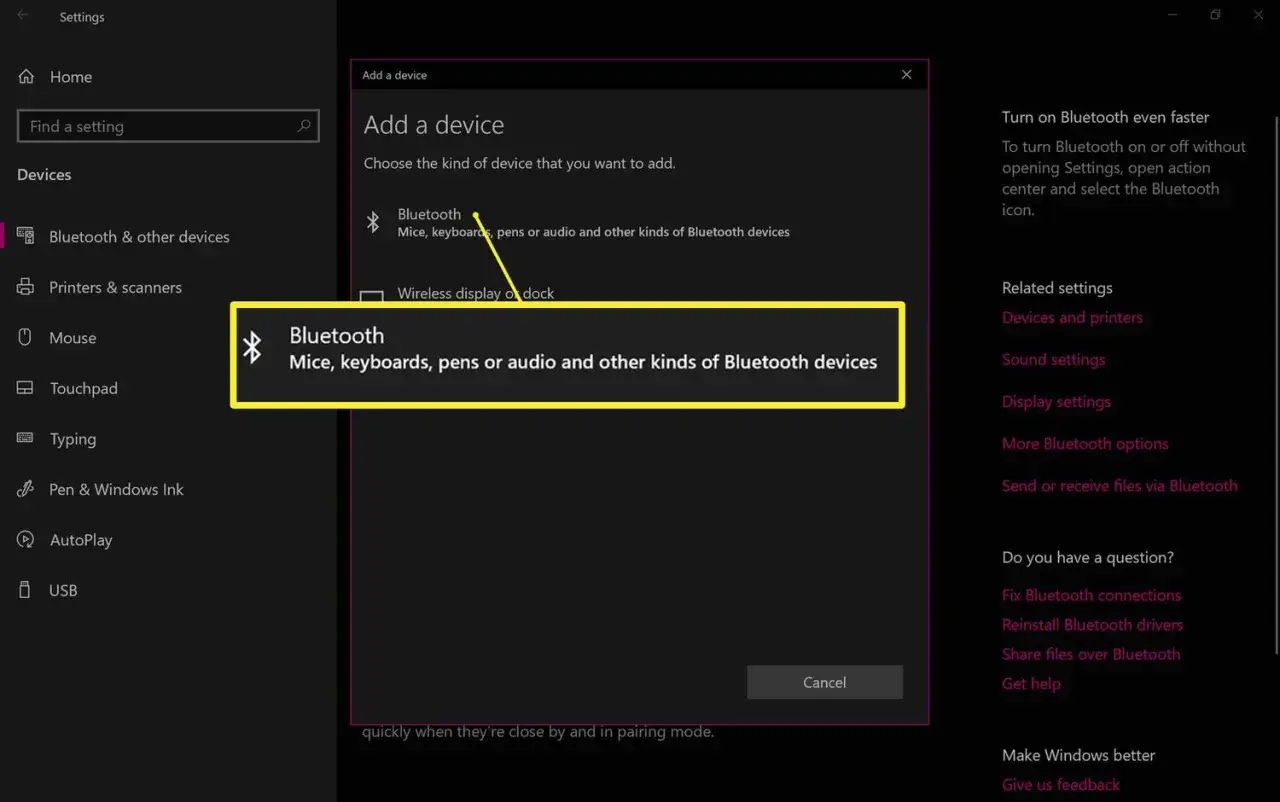Open More Bluetooth options link
The image size is (1280, 802).
pos(1085,444)
